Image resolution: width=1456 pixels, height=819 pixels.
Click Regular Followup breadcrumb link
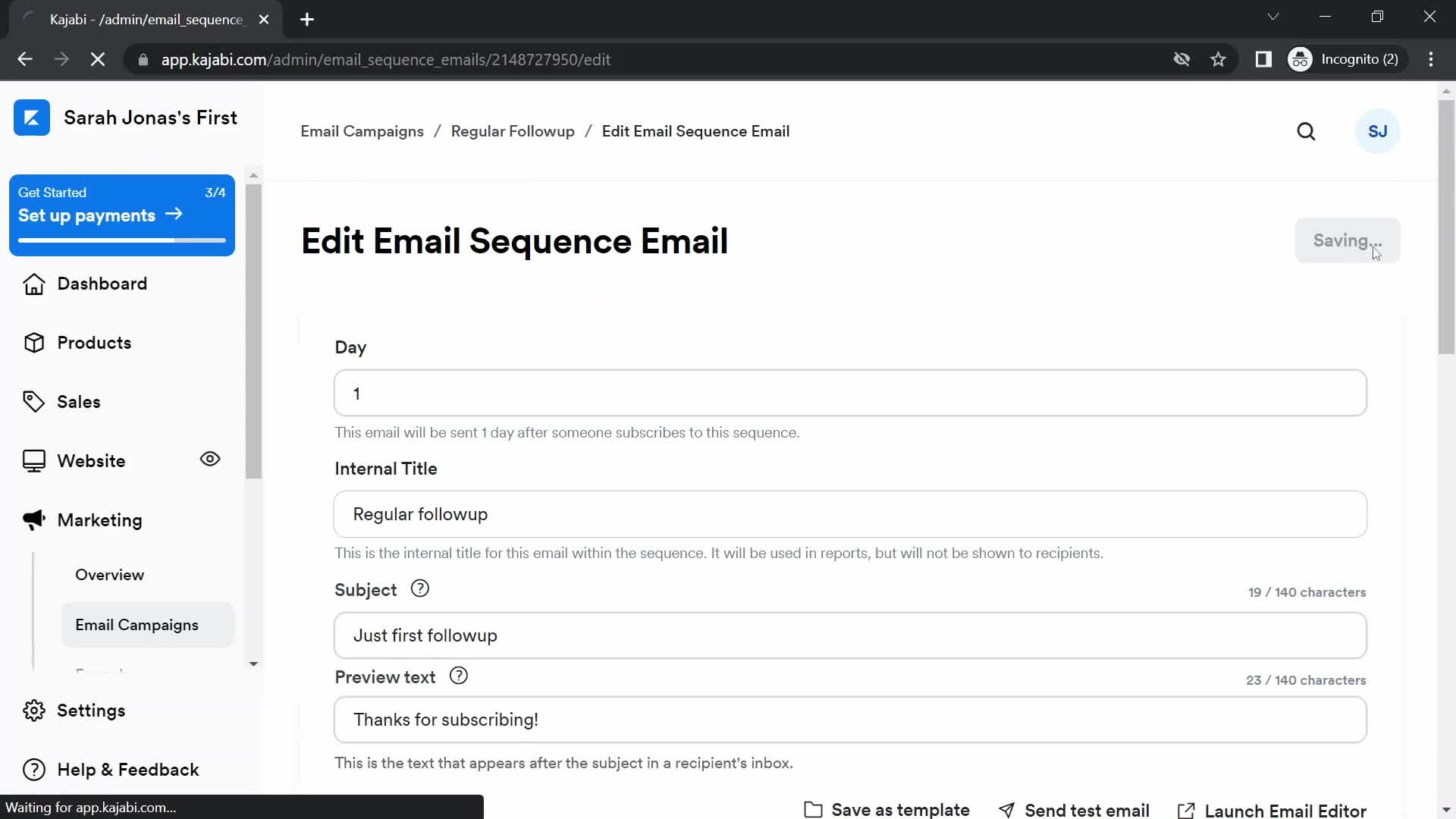512,131
